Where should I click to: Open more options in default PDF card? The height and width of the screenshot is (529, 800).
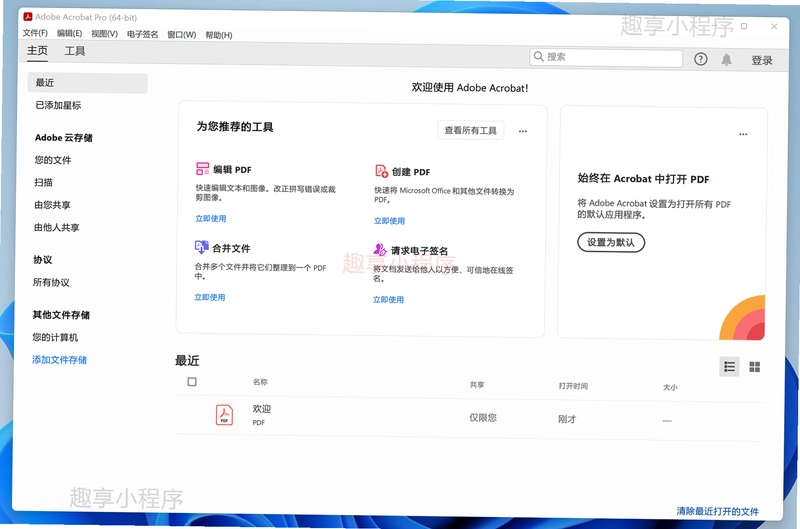point(743,134)
